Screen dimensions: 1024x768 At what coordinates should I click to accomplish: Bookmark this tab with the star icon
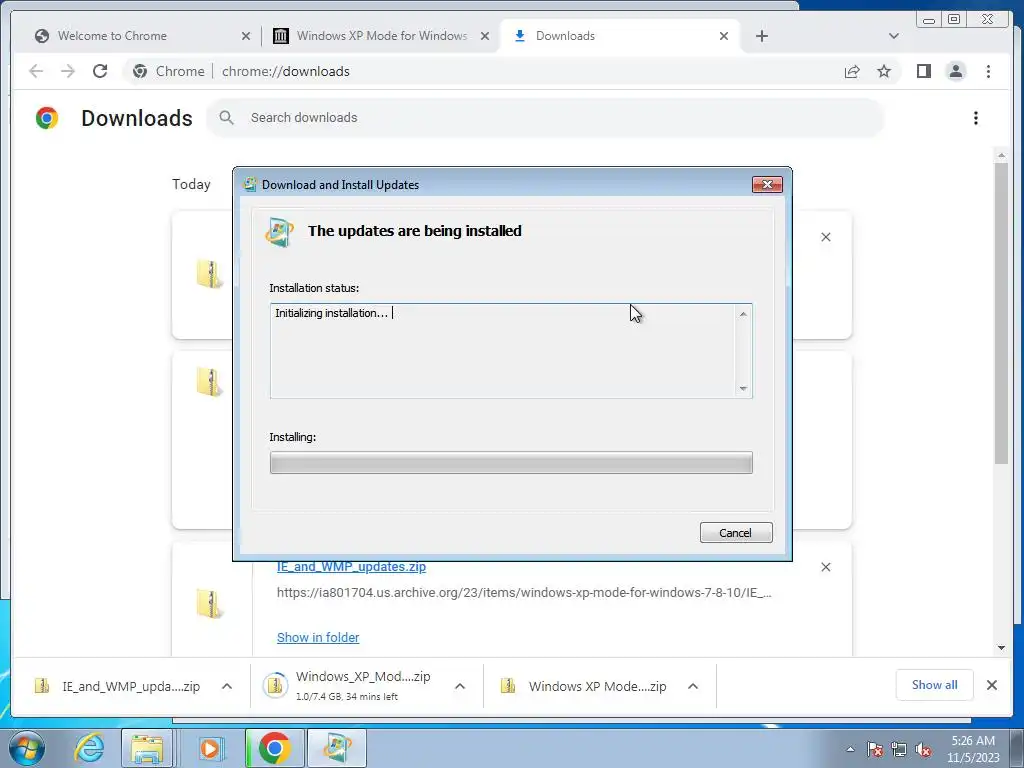(884, 71)
